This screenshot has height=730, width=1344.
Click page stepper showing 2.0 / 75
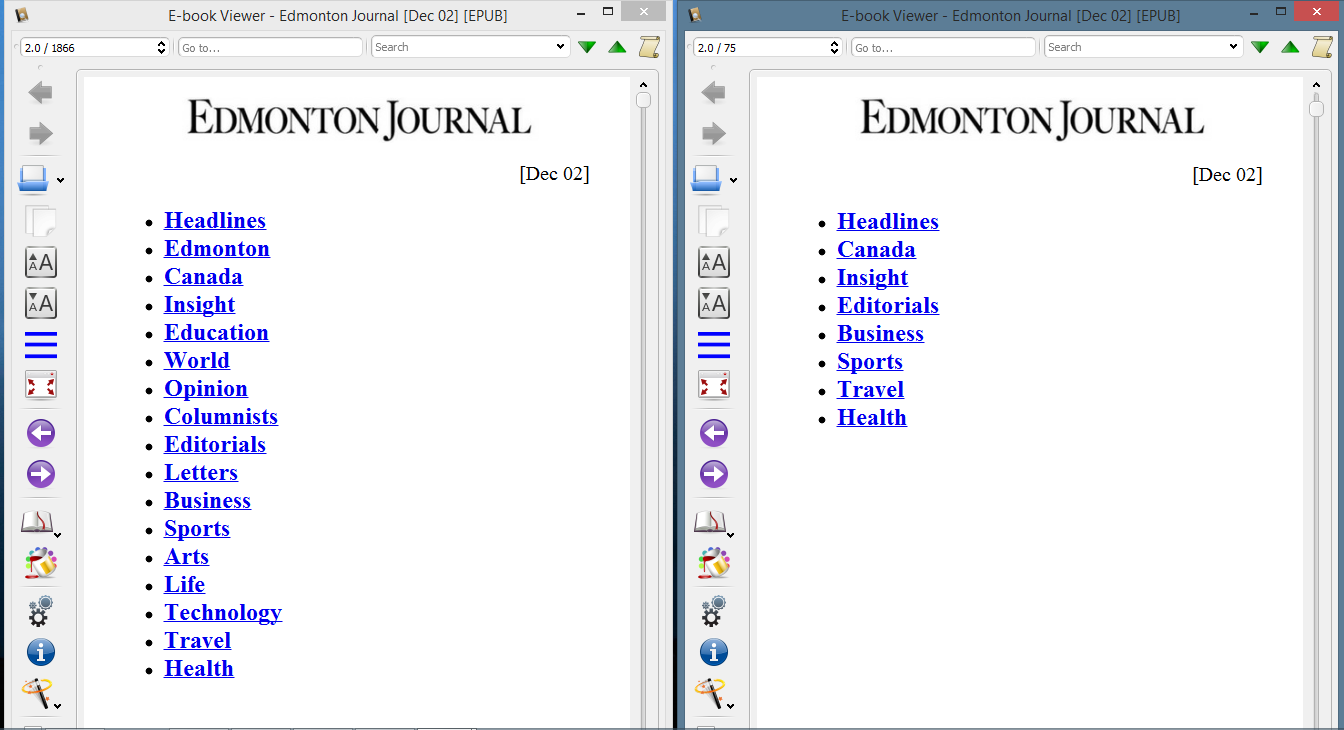pos(768,47)
